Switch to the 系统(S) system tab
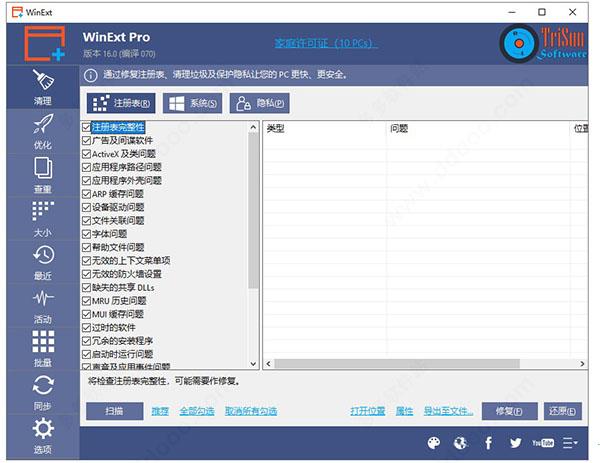600x463 pixels. point(192,103)
